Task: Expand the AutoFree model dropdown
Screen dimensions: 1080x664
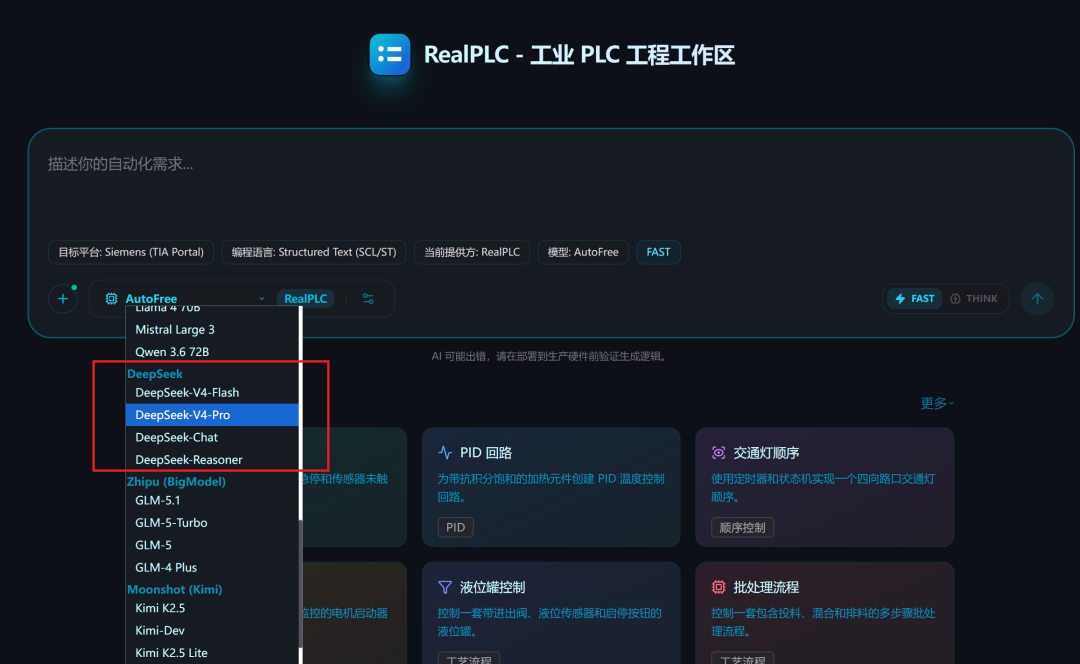Action: coord(184,299)
